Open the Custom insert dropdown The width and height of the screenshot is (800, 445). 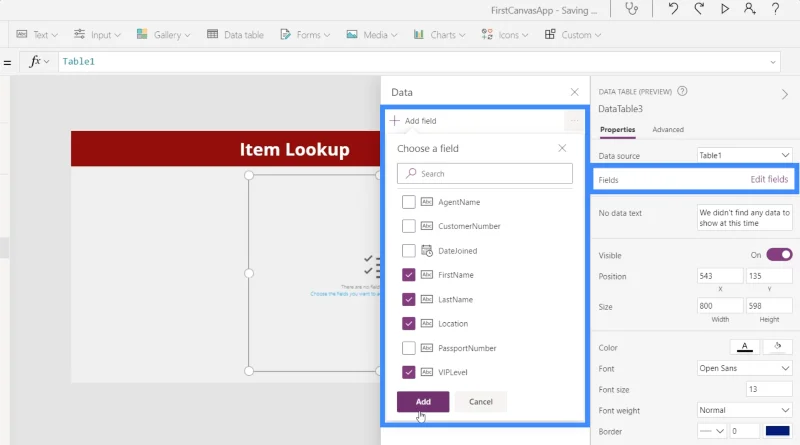click(x=572, y=35)
